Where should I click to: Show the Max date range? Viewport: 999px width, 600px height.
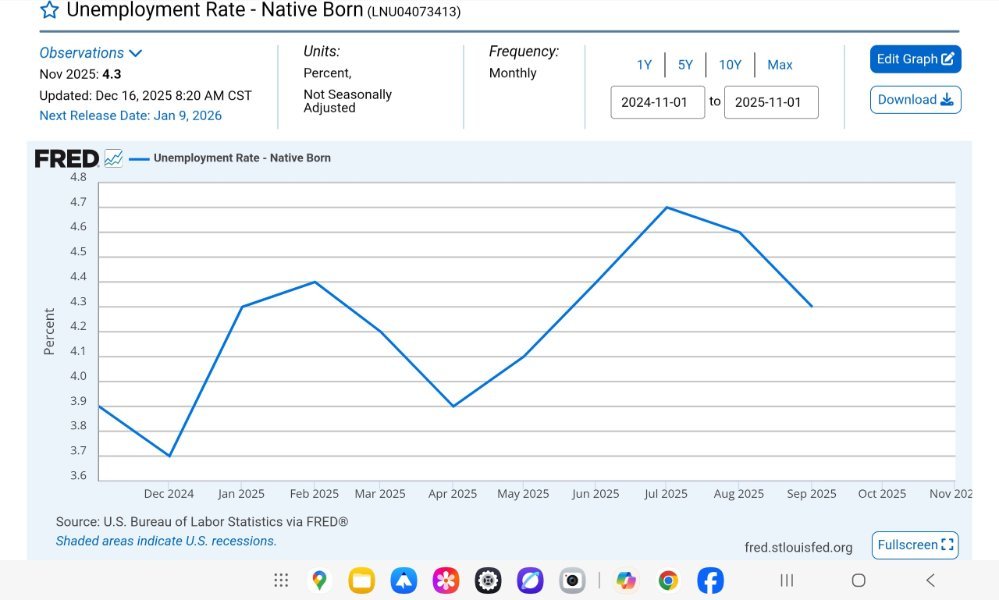[x=780, y=65]
